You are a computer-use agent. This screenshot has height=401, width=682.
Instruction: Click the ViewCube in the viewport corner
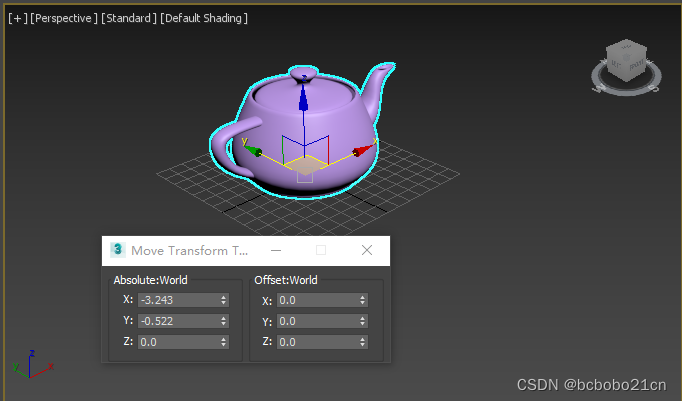[x=626, y=60]
